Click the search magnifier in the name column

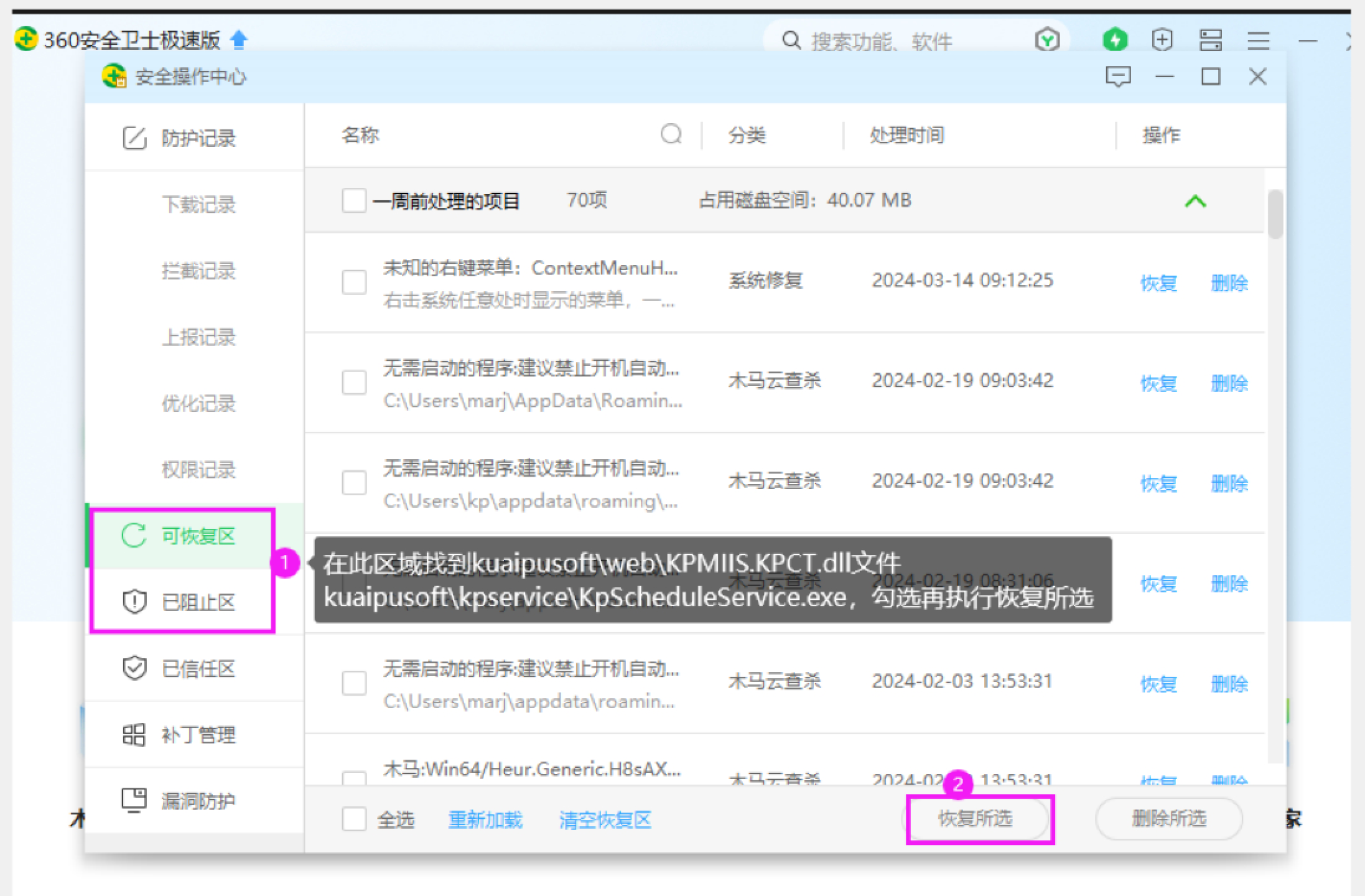(671, 134)
